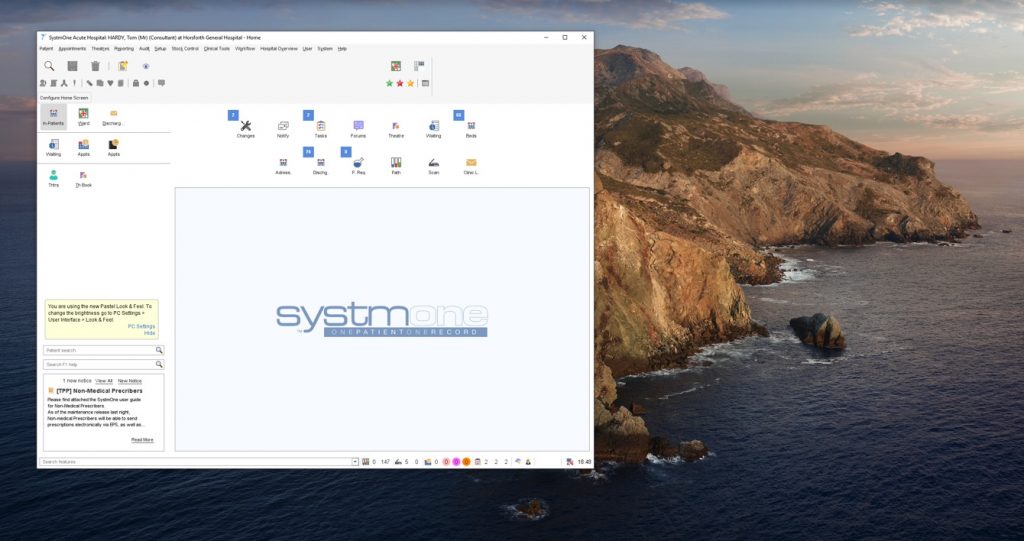Open the Reporting menu

pyautogui.click(x=124, y=48)
